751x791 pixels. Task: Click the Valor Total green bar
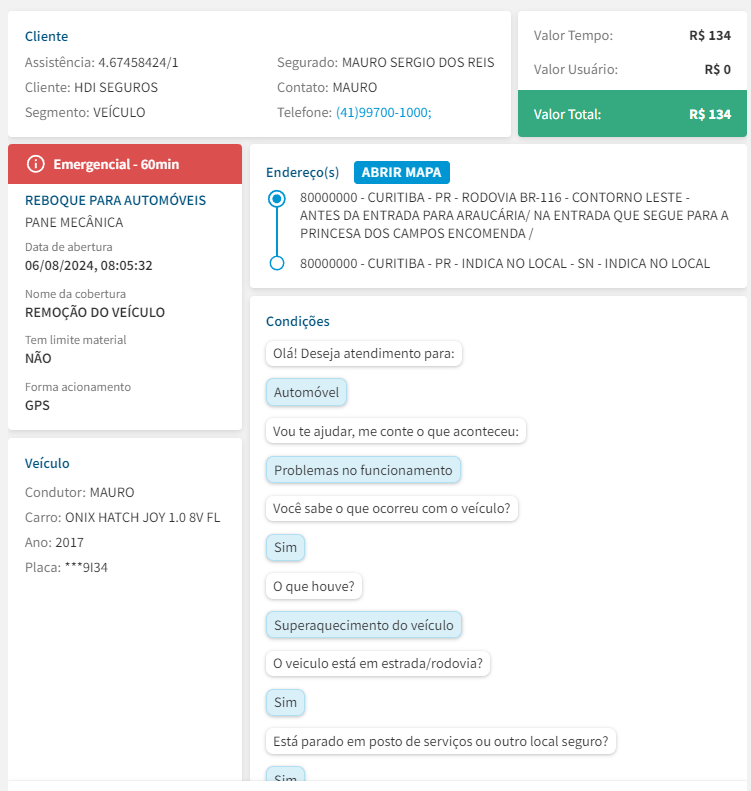tap(632, 114)
